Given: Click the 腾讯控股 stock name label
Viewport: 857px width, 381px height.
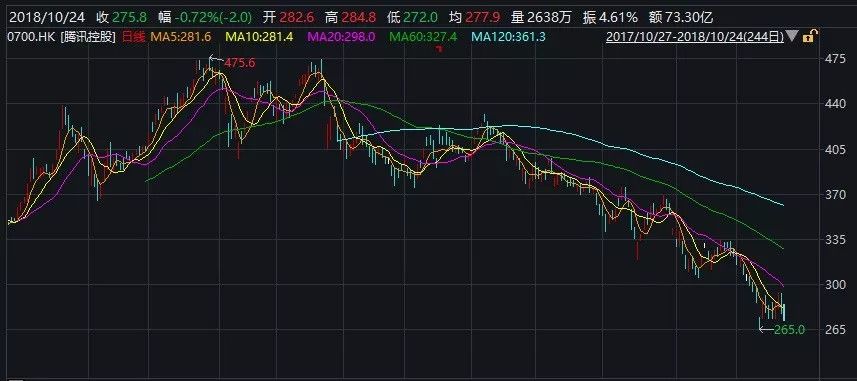Looking at the screenshot, I should pos(86,37).
